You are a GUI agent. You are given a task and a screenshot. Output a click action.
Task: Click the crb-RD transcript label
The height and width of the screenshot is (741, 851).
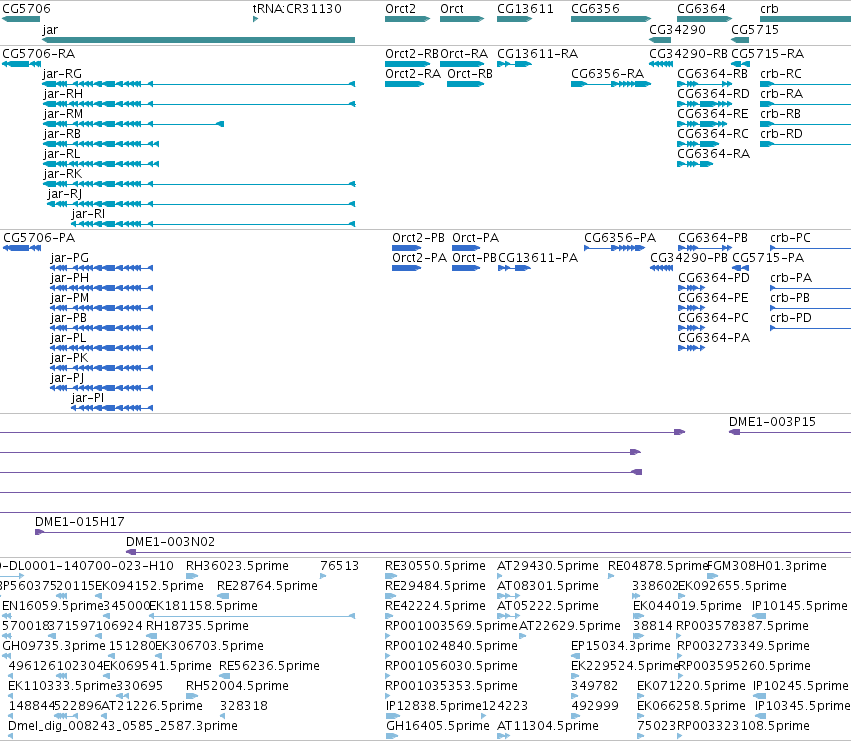pos(782,134)
